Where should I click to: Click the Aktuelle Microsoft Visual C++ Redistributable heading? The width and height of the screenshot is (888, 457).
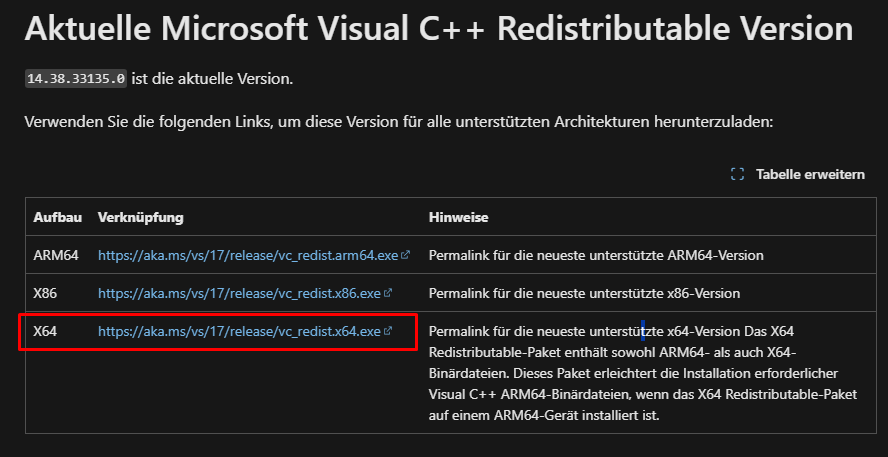(439, 29)
